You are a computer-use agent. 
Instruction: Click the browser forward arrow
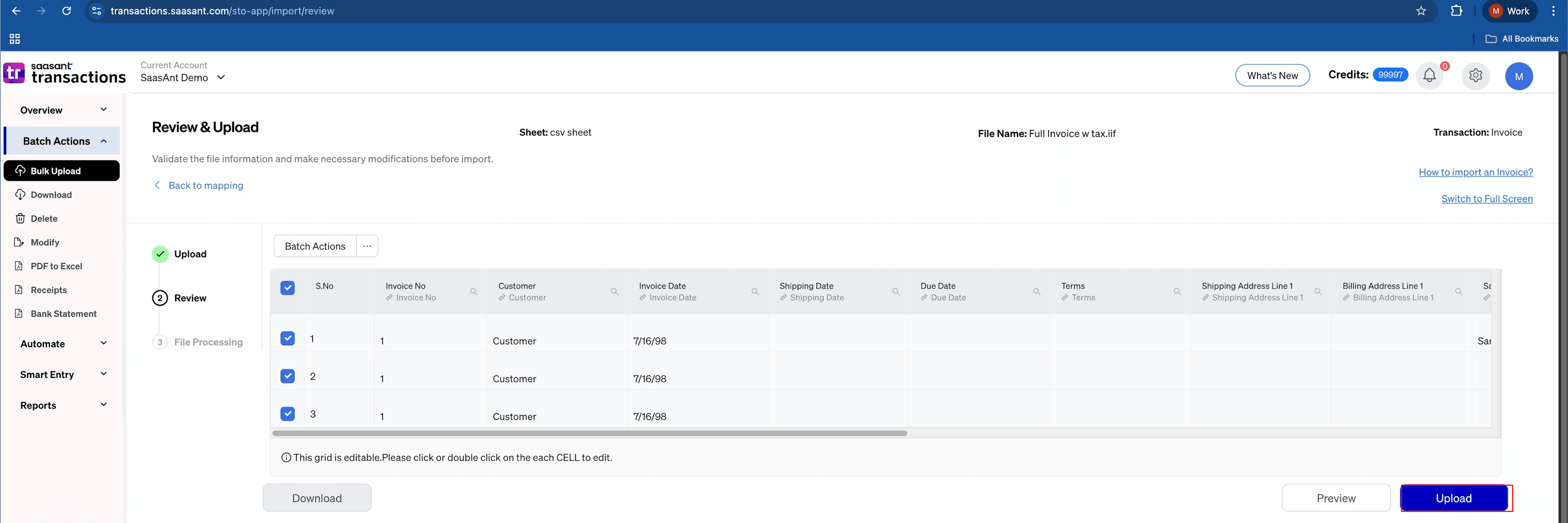[x=41, y=11]
